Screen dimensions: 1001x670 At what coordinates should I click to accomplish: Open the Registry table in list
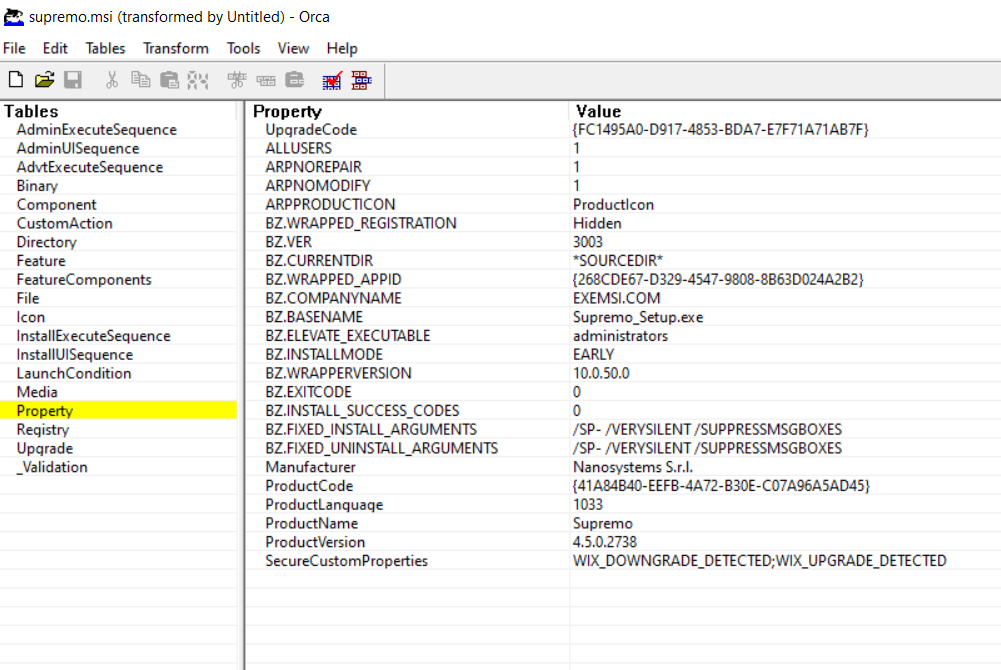[x=43, y=429]
